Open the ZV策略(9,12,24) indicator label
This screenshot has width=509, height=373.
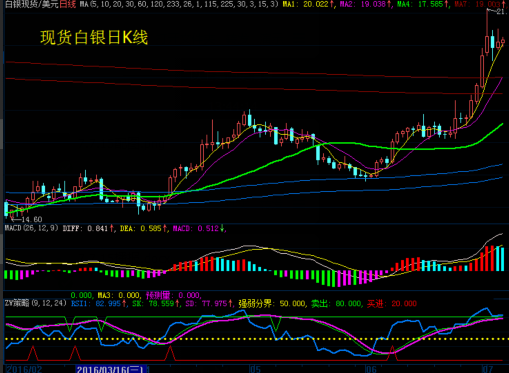[x=35, y=303]
